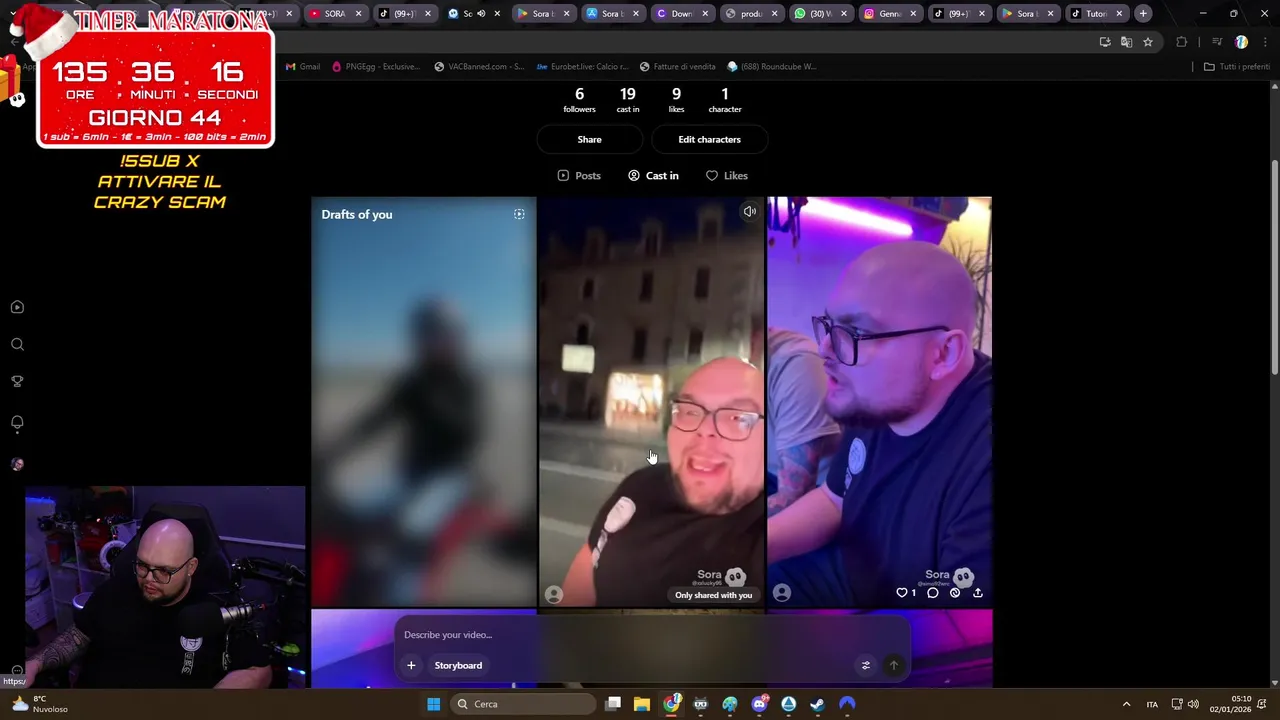Click the translate page icon
The height and width of the screenshot is (720, 1280).
click(1126, 42)
